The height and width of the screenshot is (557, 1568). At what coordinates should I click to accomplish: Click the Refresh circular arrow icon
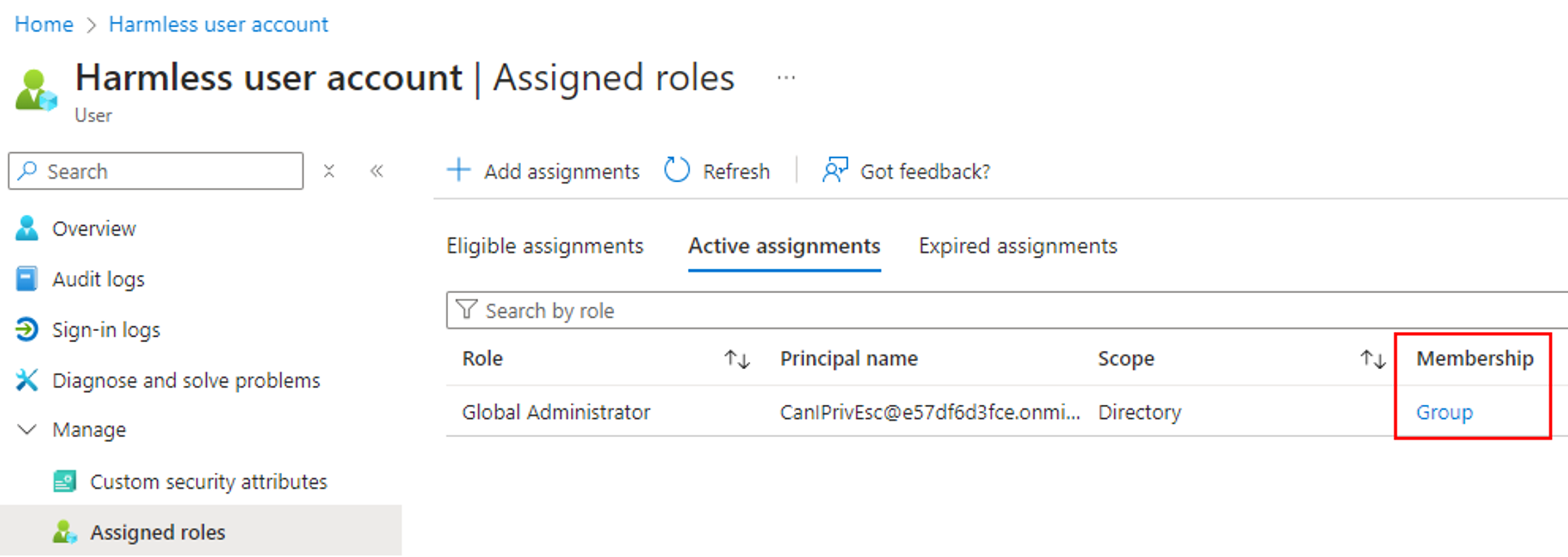coord(677,171)
